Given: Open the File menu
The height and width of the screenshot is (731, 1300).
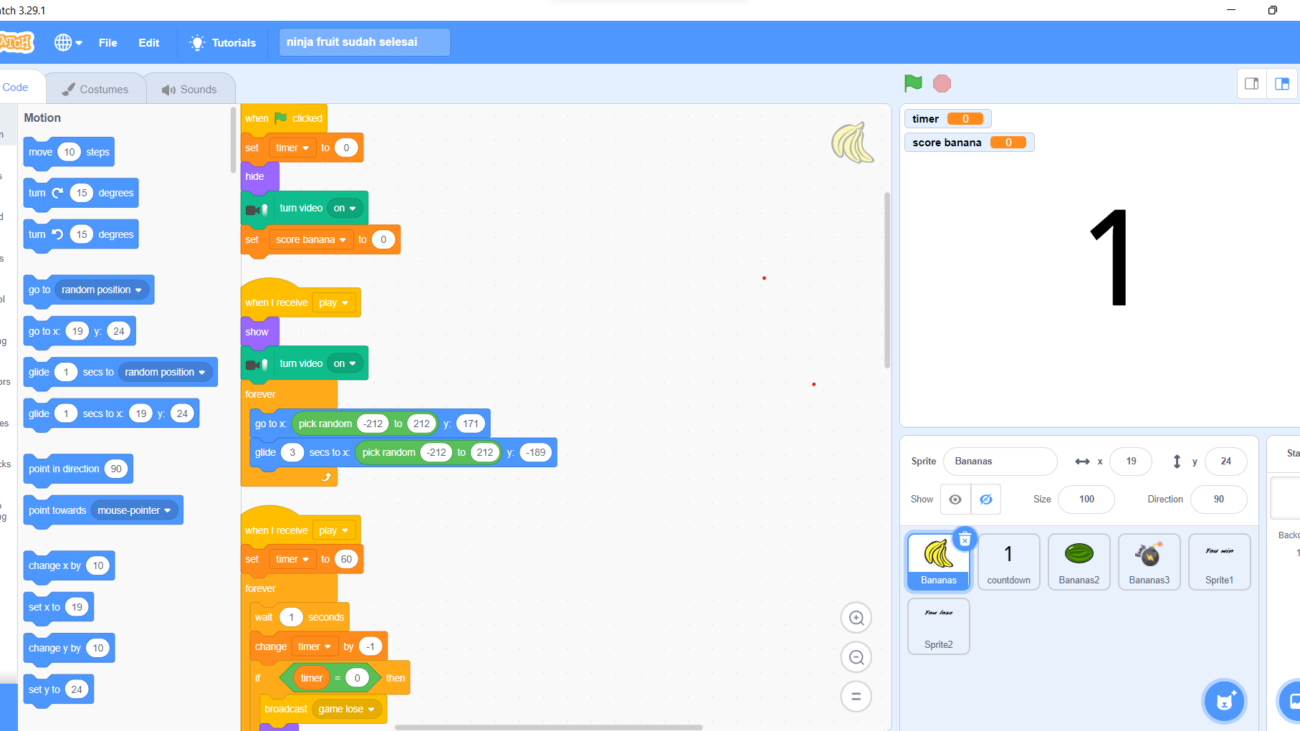Looking at the screenshot, I should (108, 43).
